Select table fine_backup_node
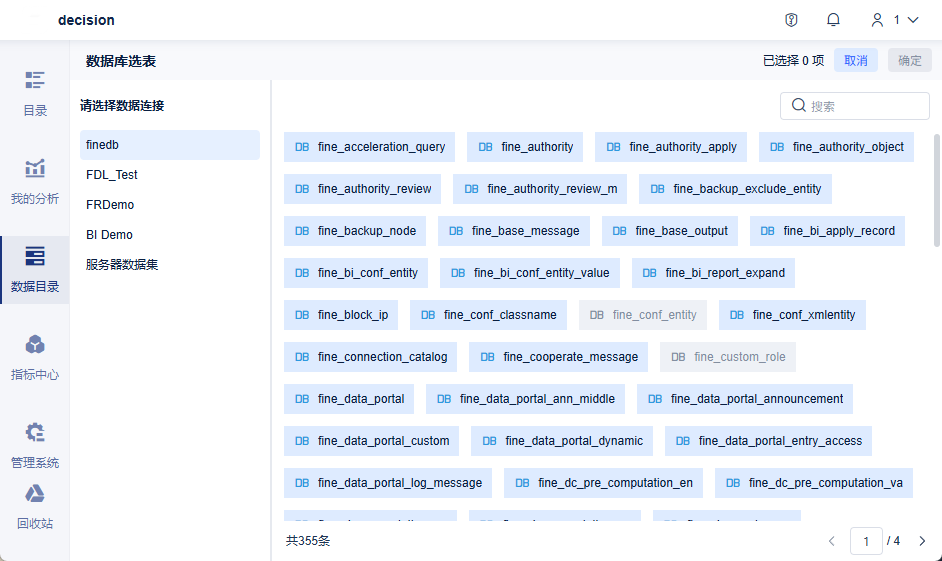The height and width of the screenshot is (561, 942). pyautogui.click(x=355, y=231)
